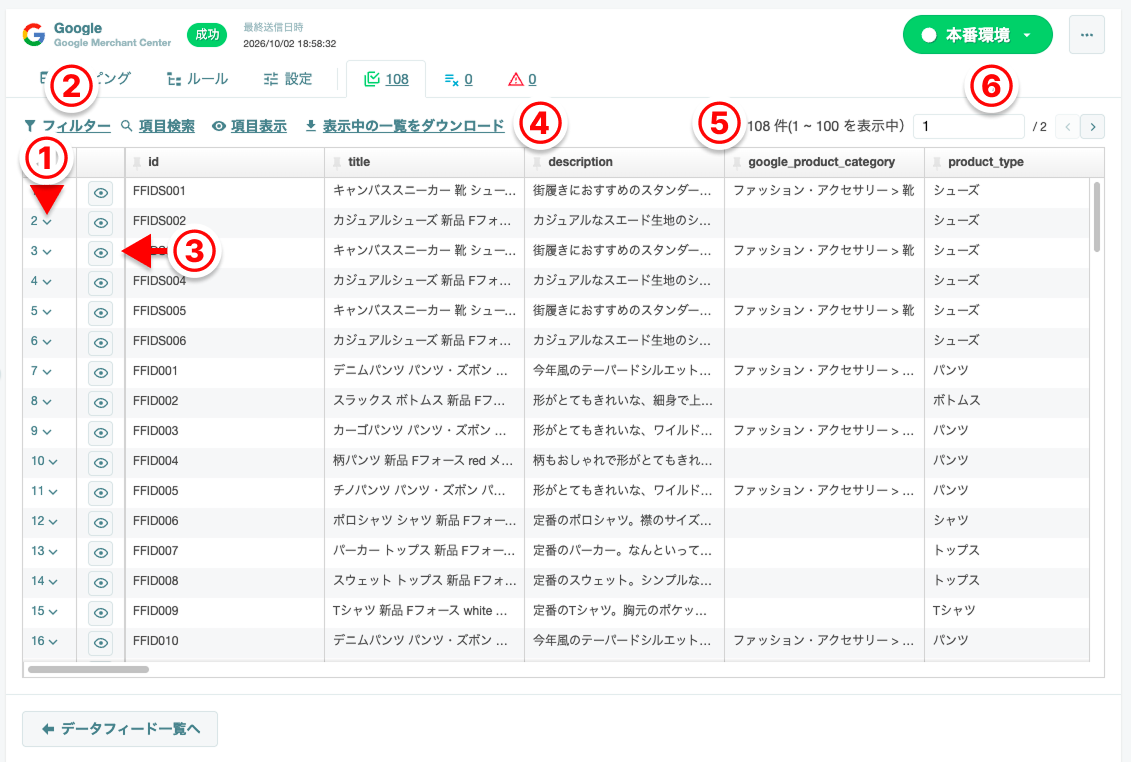This screenshot has width=1131, height=762.
Task: Switch to the 設定 tab
Action: (x=288, y=79)
